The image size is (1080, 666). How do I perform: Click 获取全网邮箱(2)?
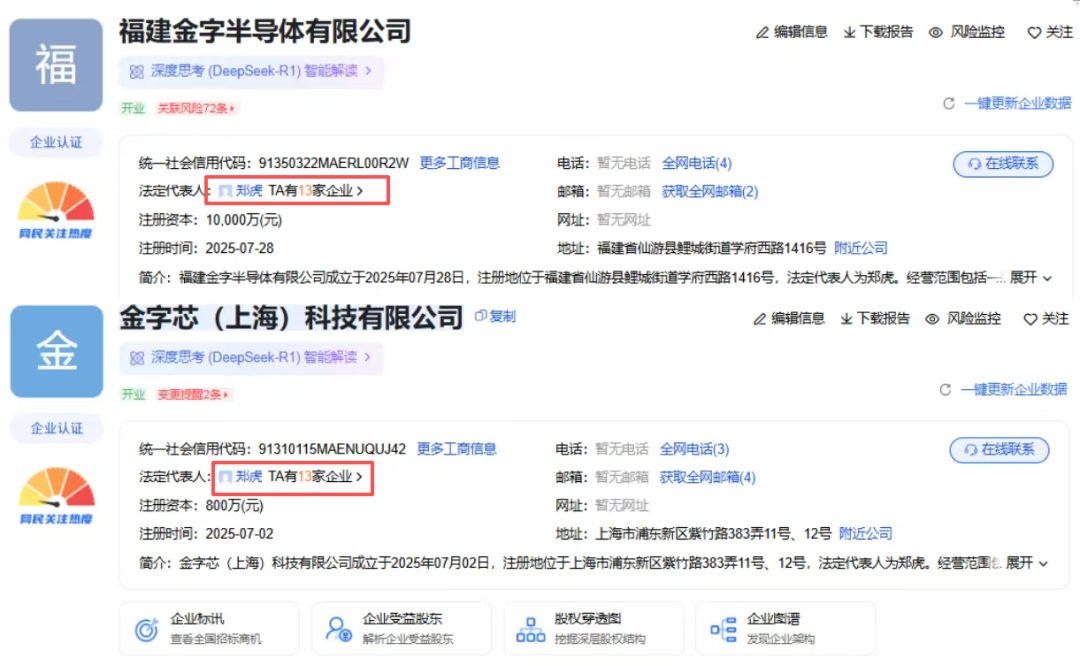coord(709,191)
